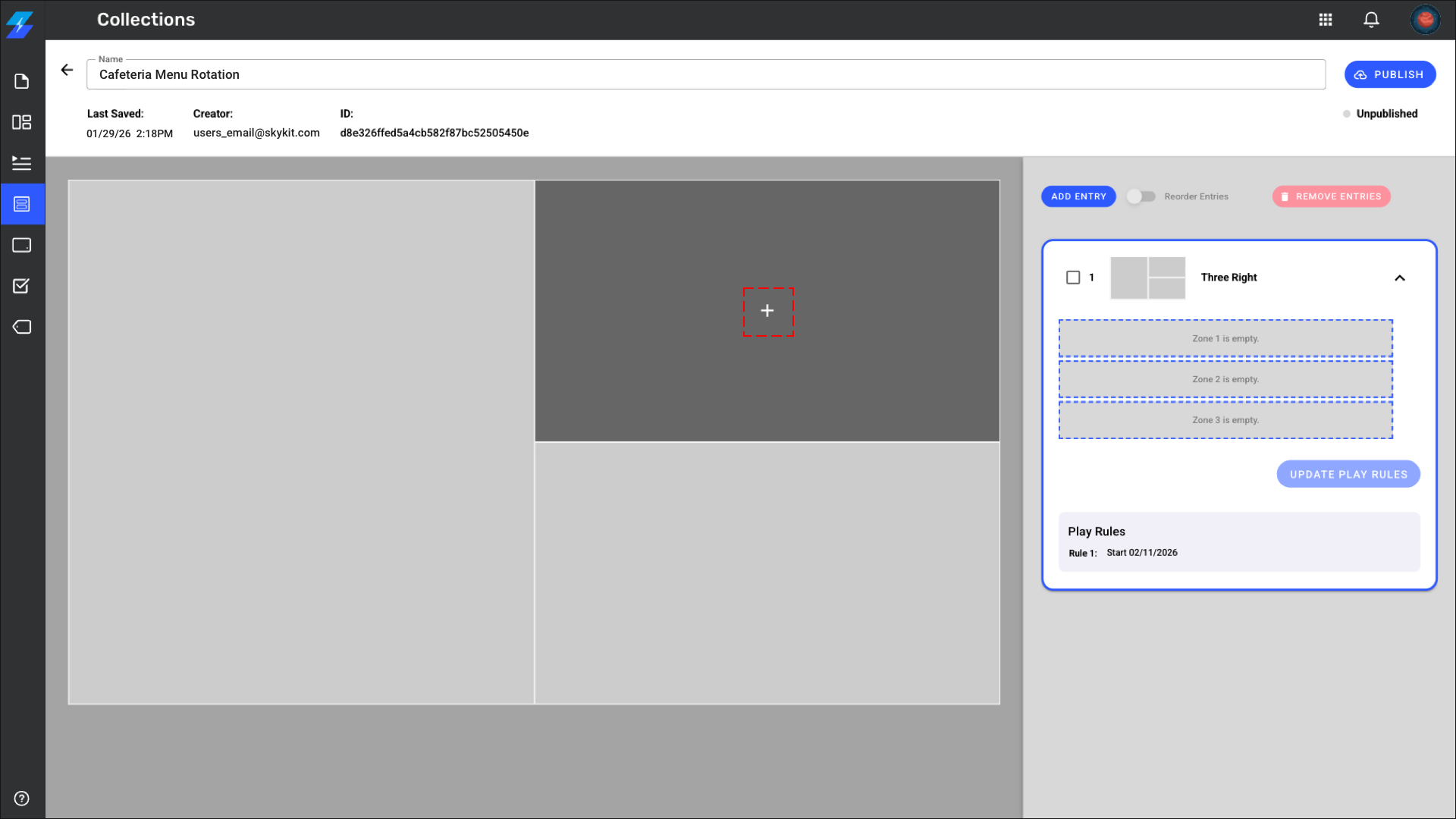The image size is (1456, 819).
Task: Open the apps grid menu
Action: pyautogui.click(x=1326, y=20)
